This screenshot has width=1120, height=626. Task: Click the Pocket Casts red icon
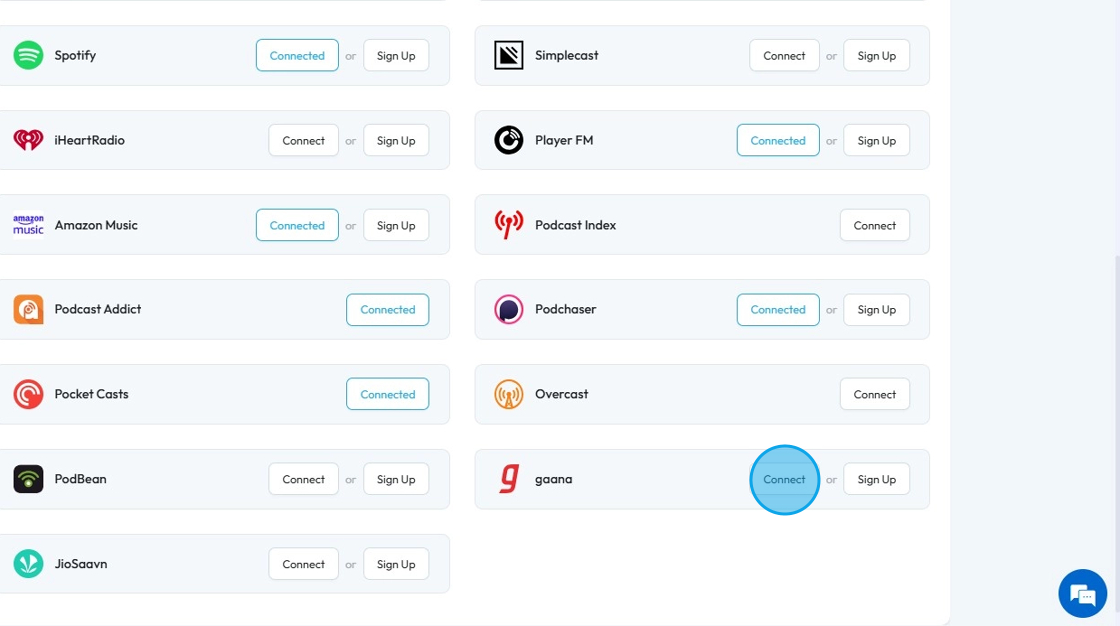28,394
